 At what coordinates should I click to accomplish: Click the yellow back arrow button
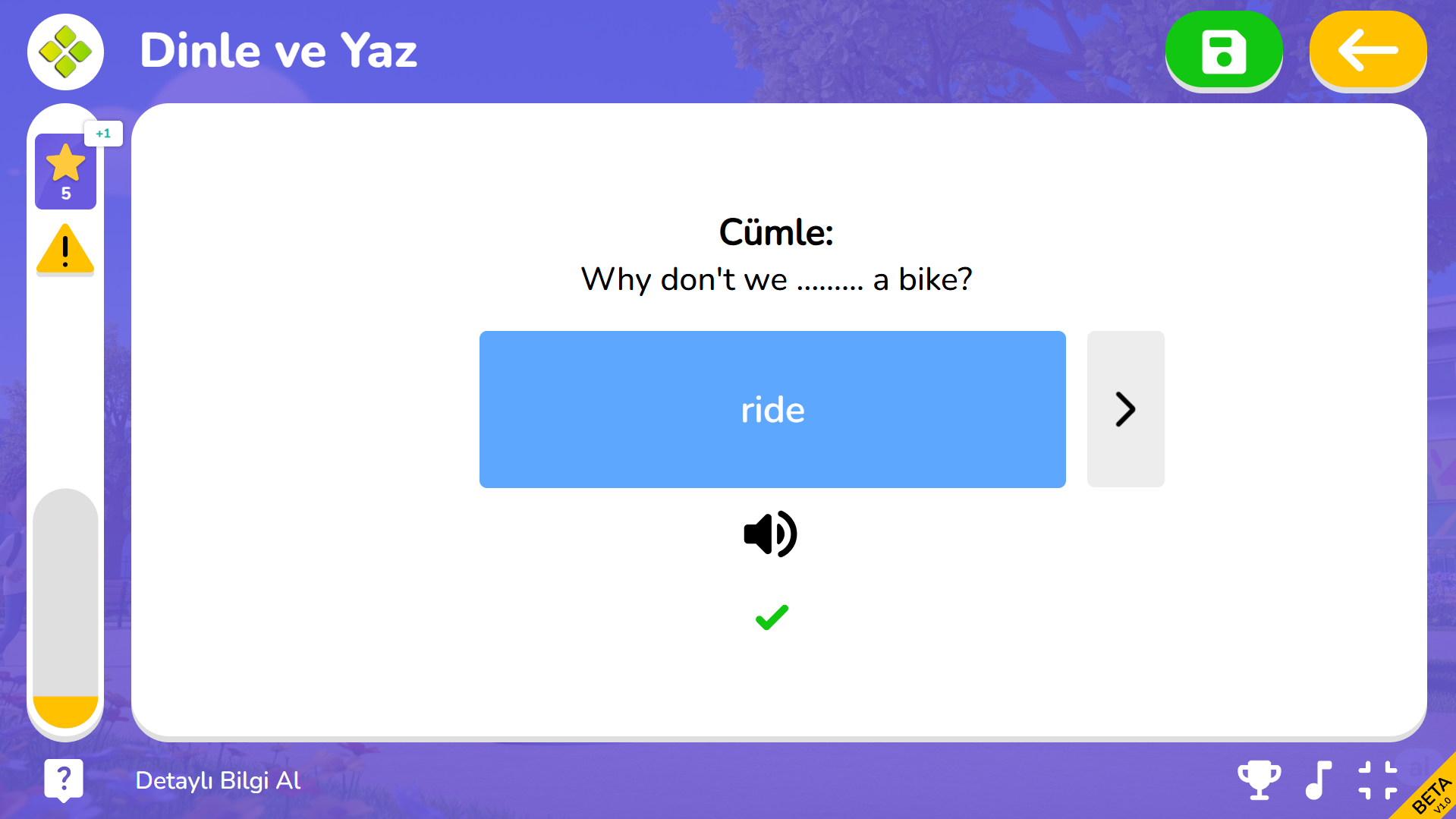tap(1367, 51)
